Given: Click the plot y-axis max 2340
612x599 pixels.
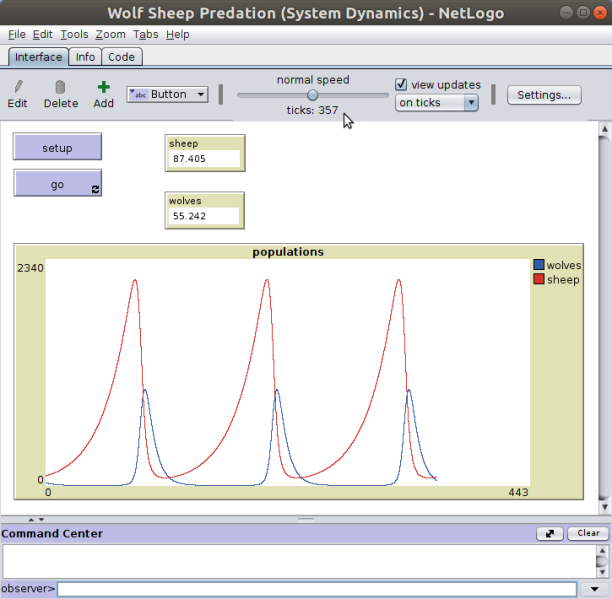Looking at the screenshot, I should point(30,268).
